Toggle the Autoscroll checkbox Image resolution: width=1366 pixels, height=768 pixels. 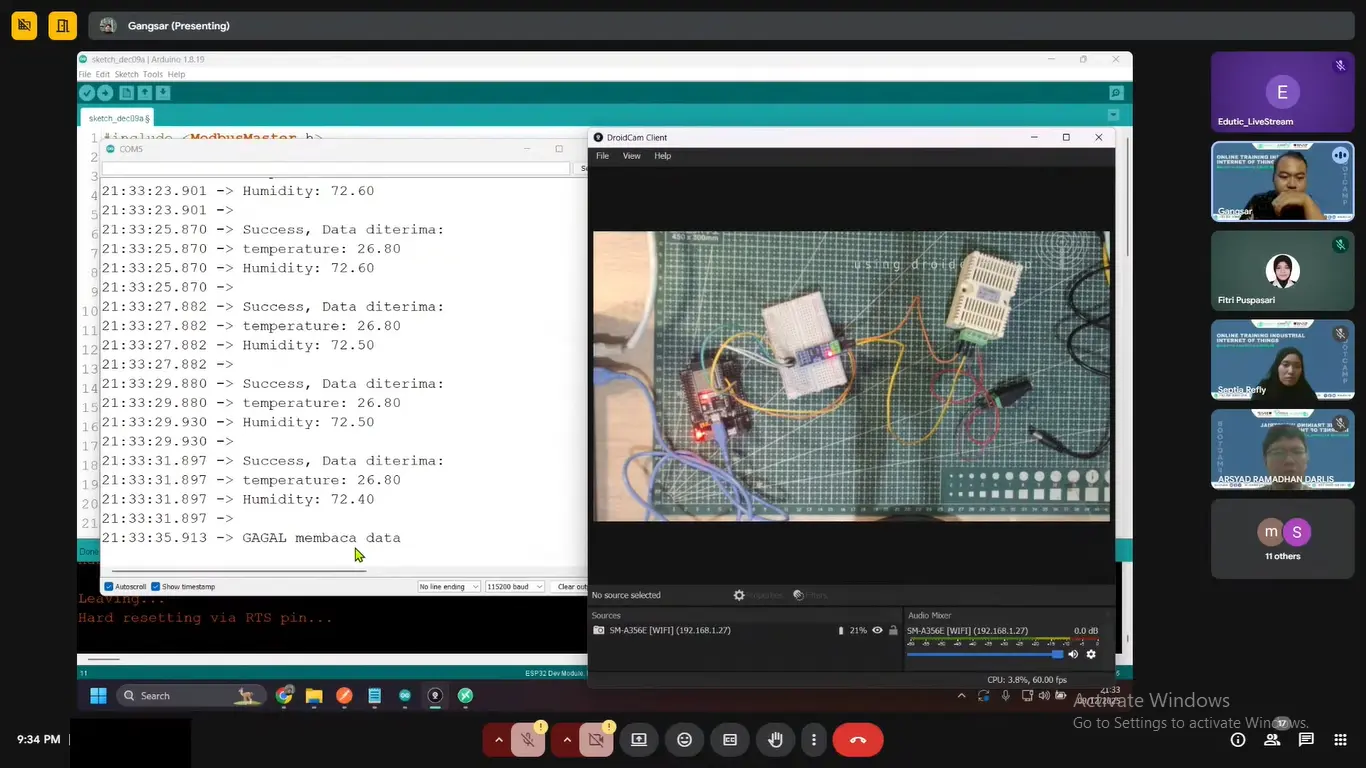[109, 587]
